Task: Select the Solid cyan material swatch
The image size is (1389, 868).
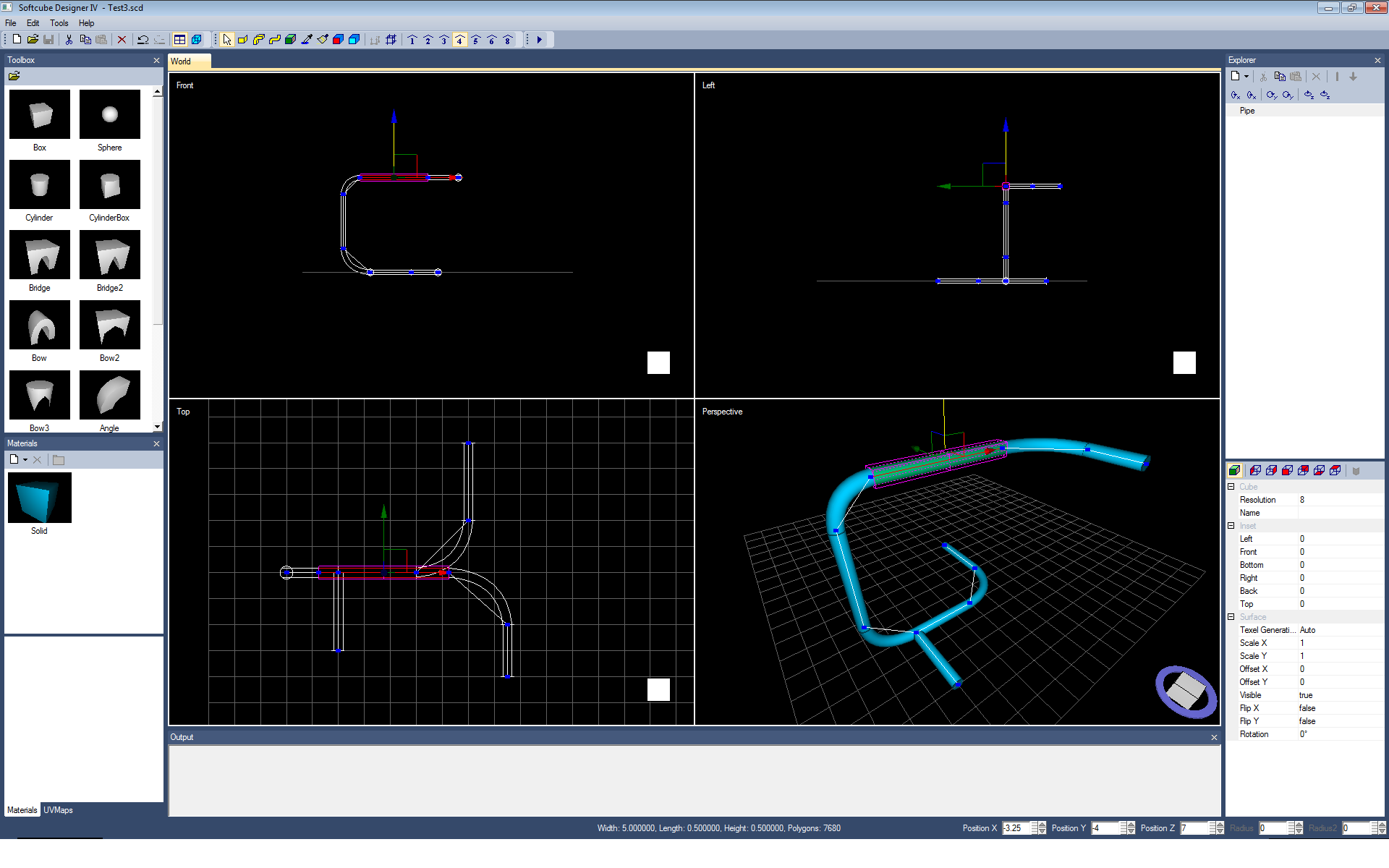Action: [x=40, y=498]
